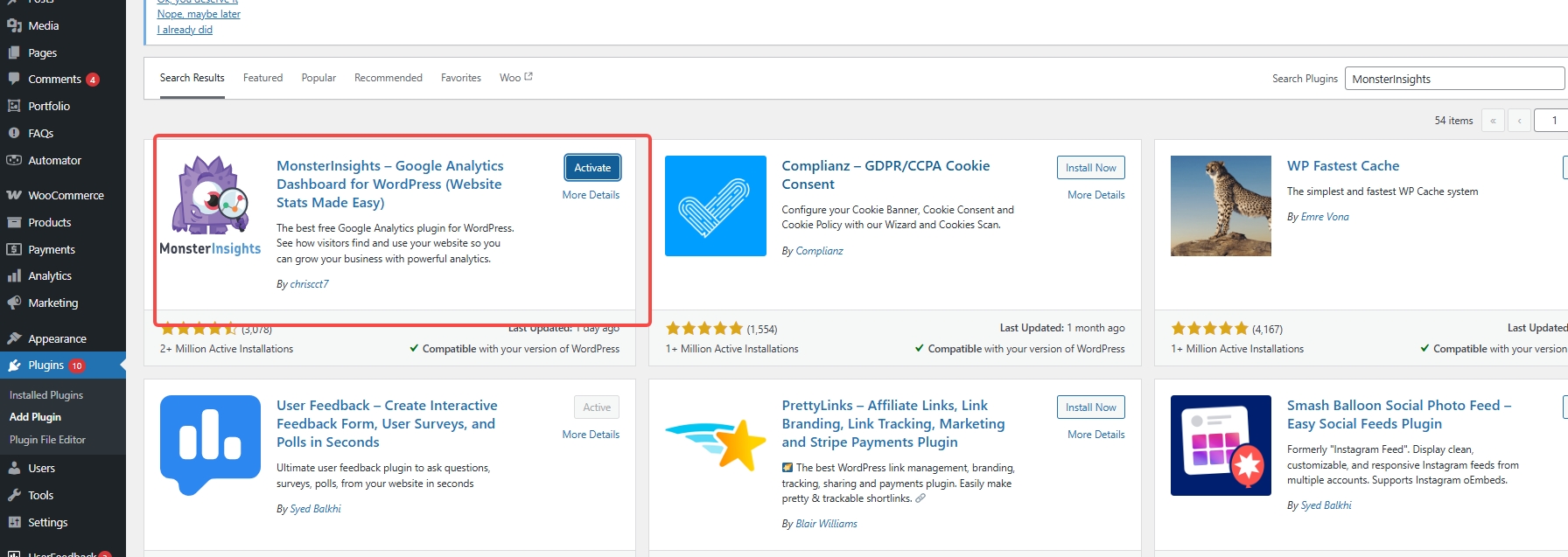This screenshot has width=1568, height=557.
Task: Click the Media icon in the sidebar
Action: [x=14, y=26]
